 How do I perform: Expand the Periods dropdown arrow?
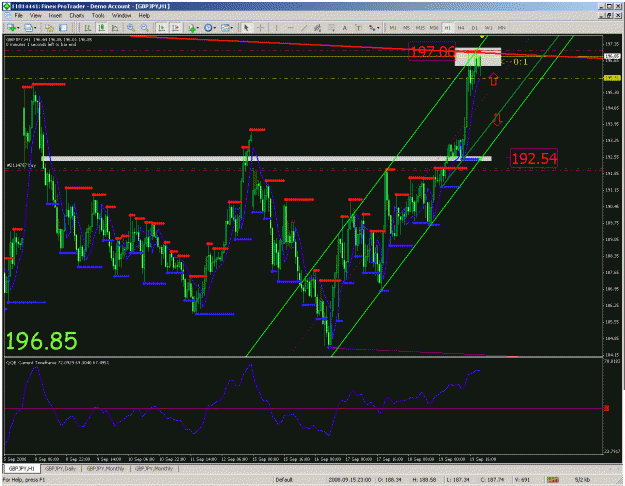214,28
